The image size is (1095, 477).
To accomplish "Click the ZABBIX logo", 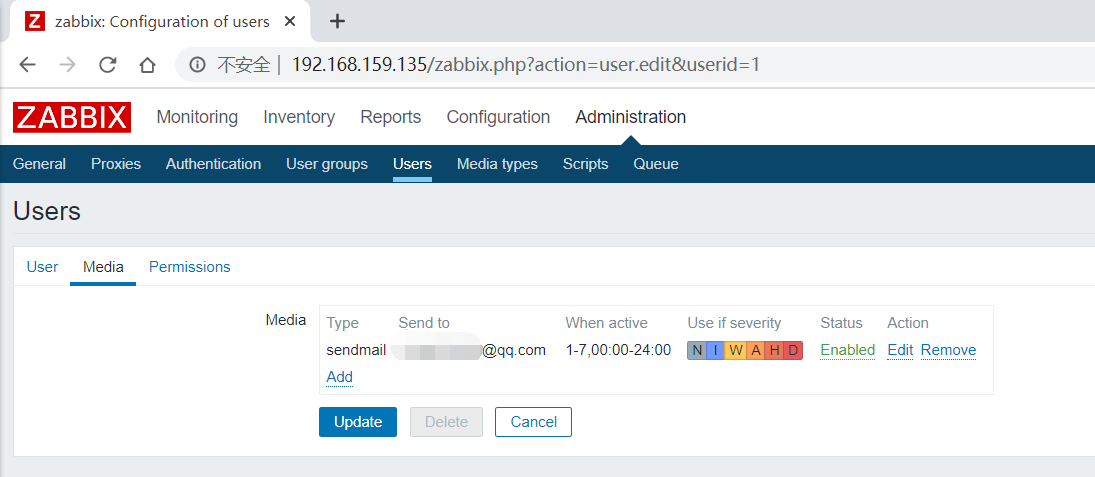I will (x=72, y=117).
